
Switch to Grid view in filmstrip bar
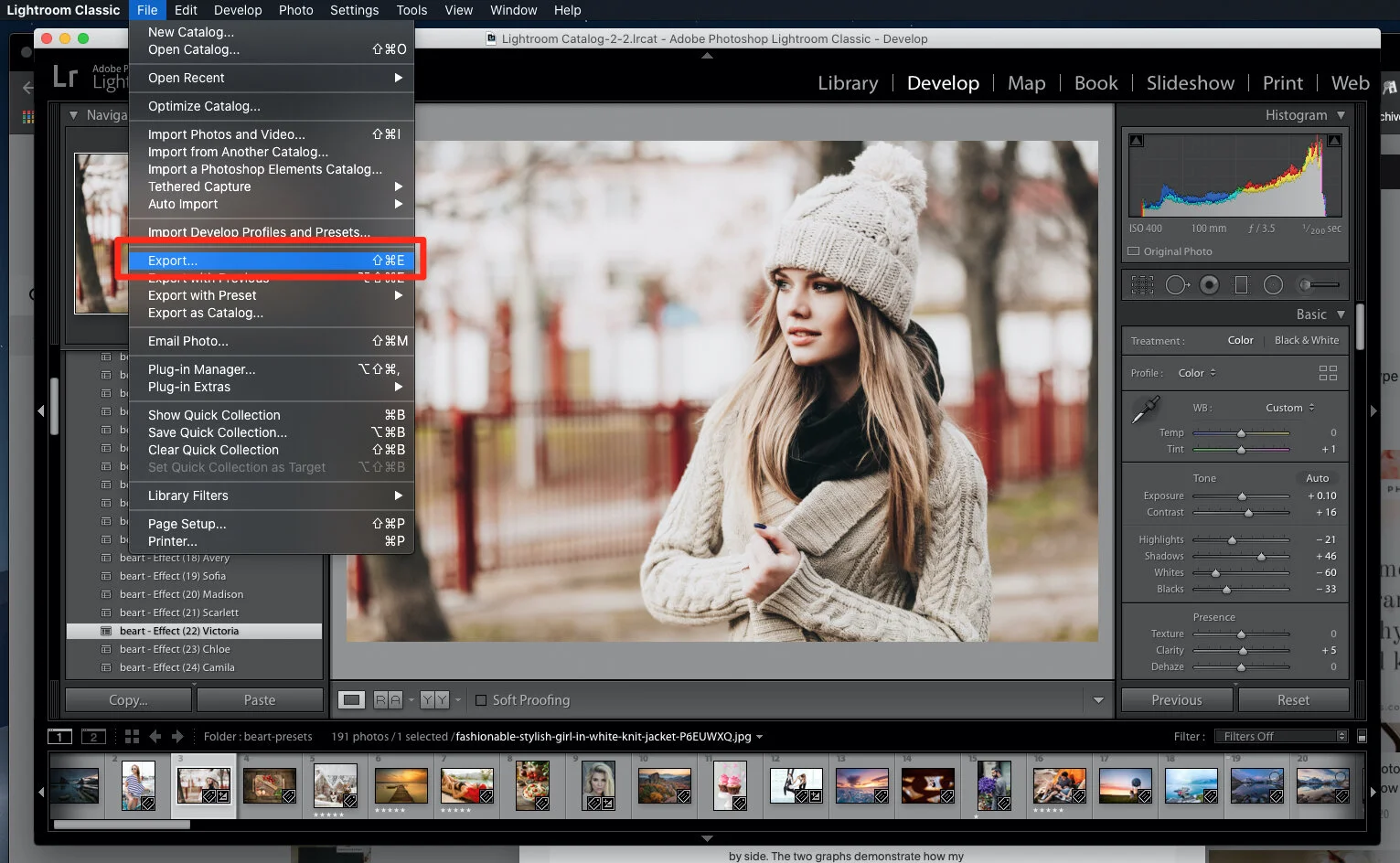(x=132, y=736)
